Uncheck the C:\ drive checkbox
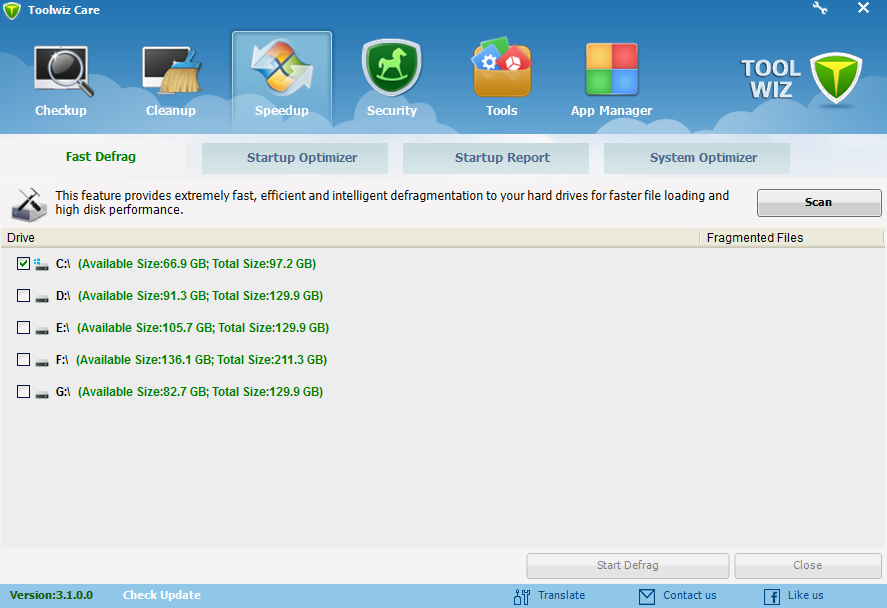 coord(23,264)
